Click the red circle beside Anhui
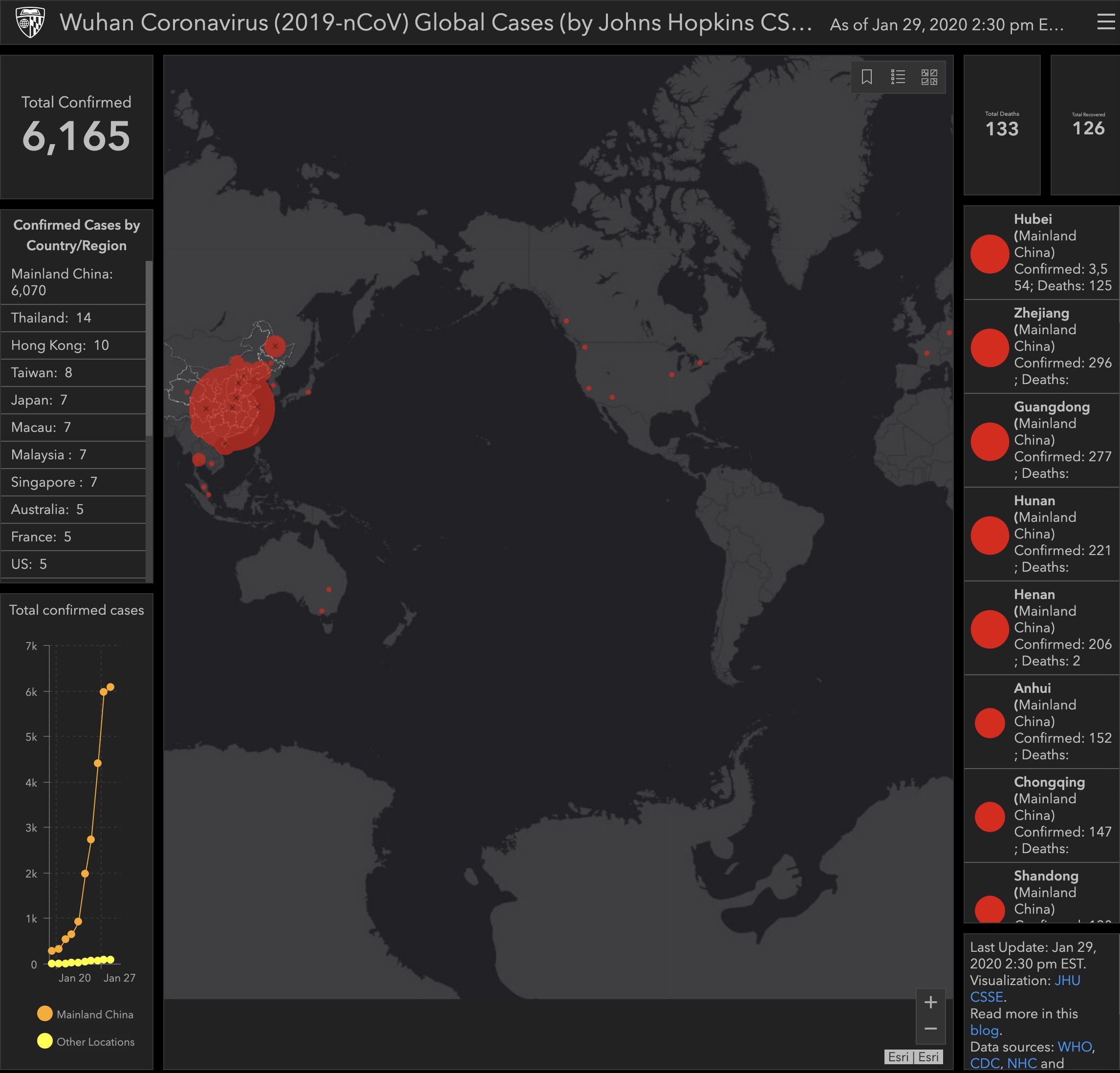The width and height of the screenshot is (1120, 1073). 990,723
